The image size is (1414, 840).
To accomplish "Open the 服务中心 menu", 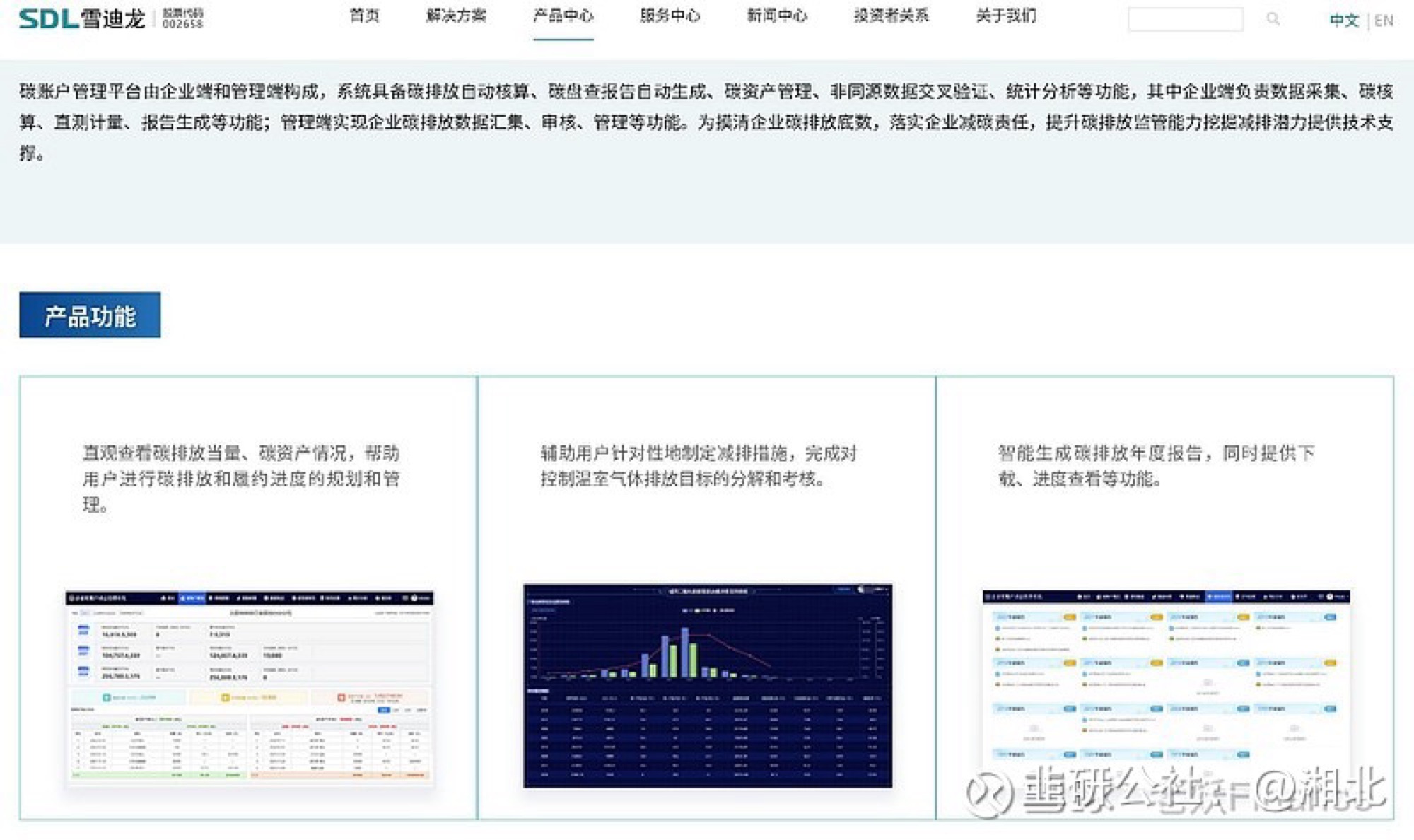I will [x=670, y=16].
